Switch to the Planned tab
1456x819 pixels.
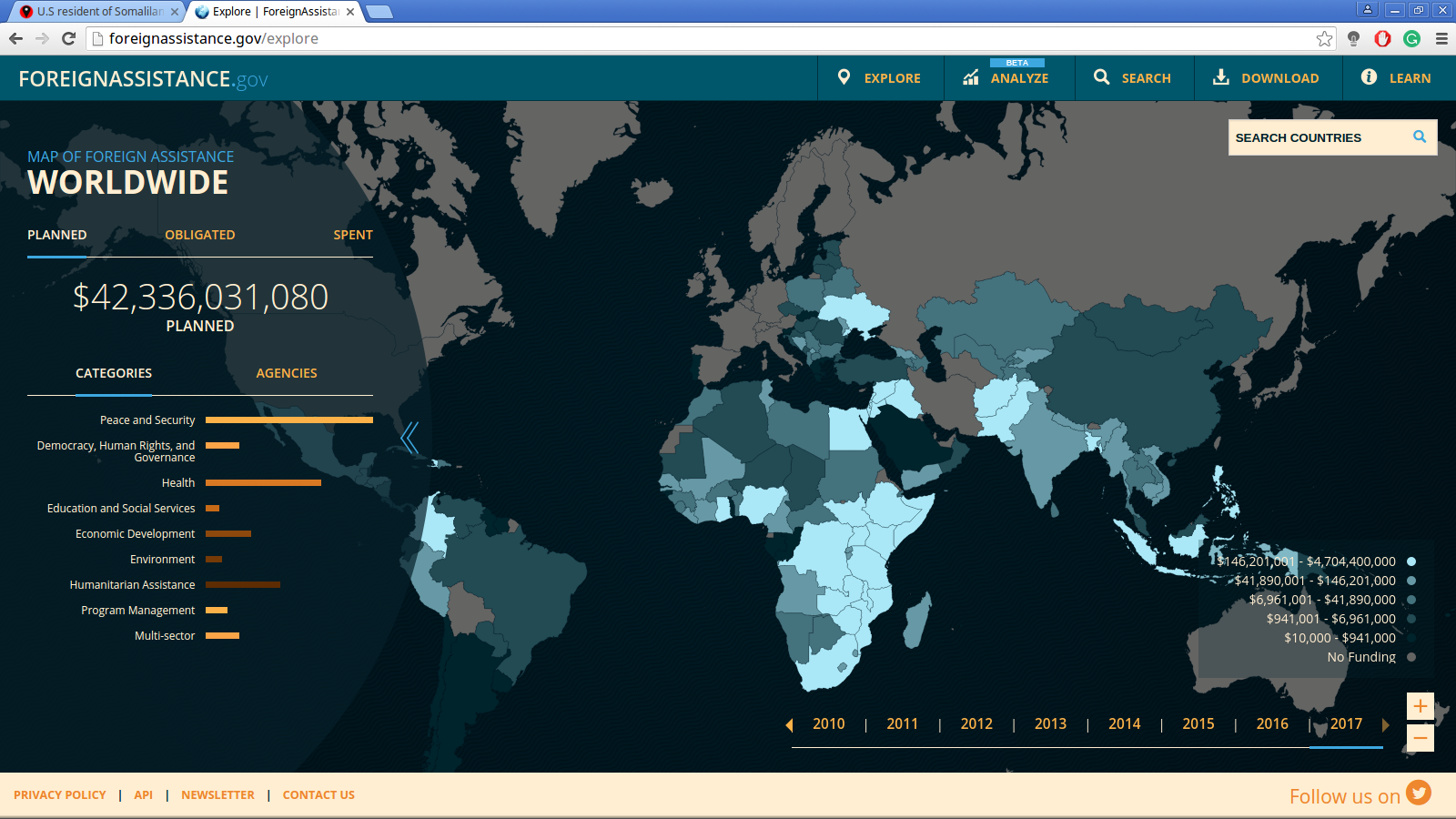pos(57,235)
